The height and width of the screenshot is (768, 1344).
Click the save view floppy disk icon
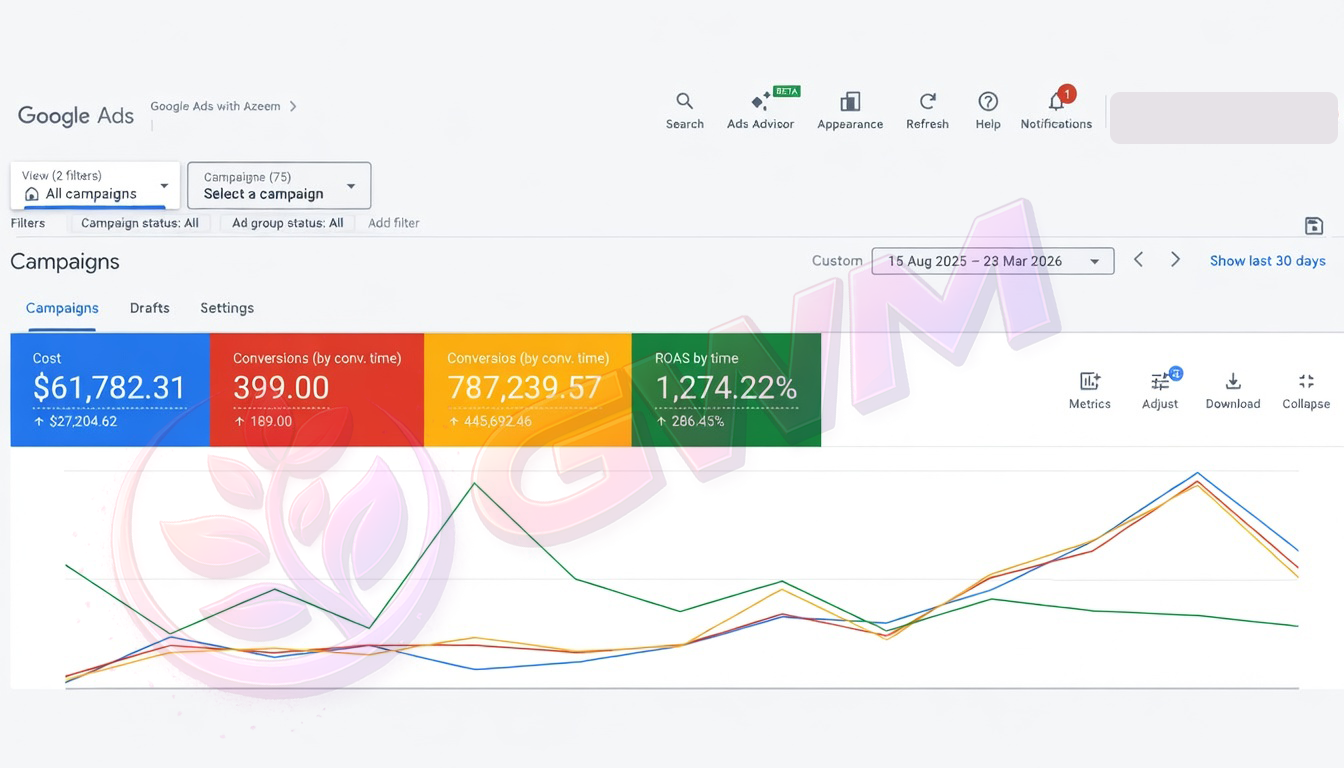(x=1314, y=225)
